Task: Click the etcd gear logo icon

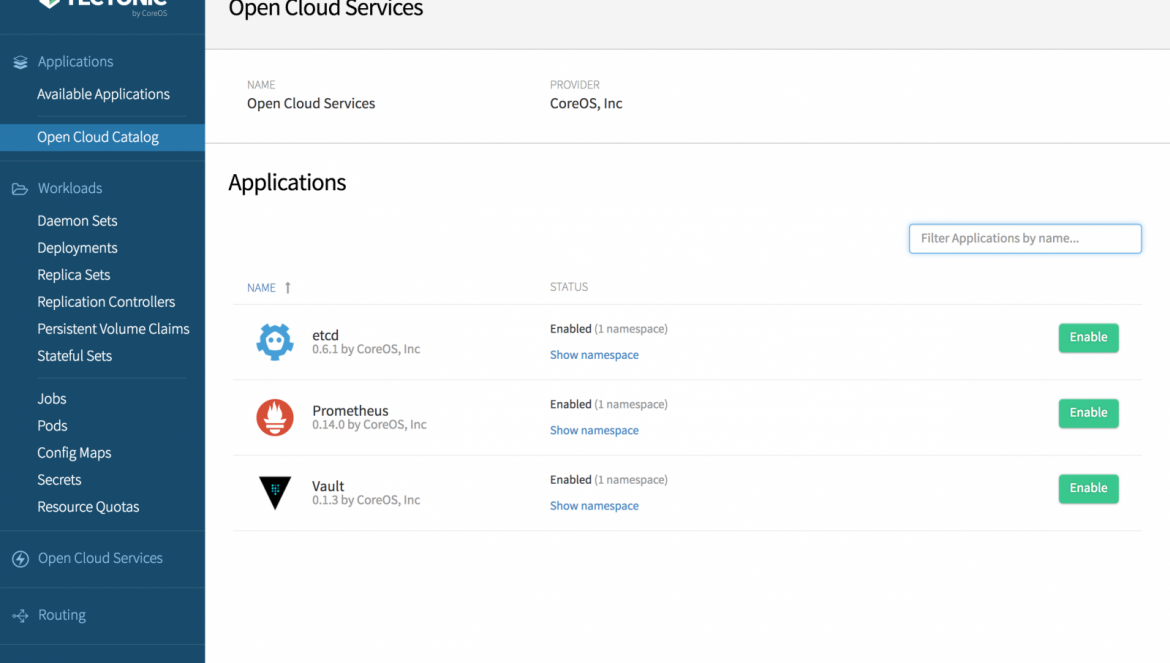Action: pos(275,342)
